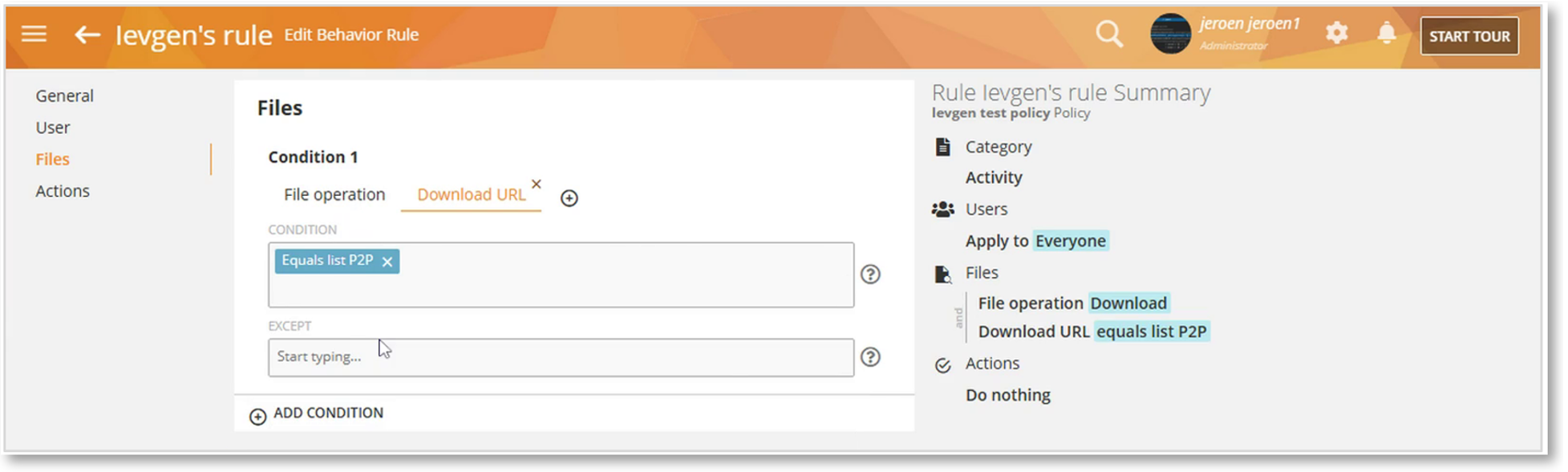Open search with the magnifier icon

click(x=1109, y=35)
